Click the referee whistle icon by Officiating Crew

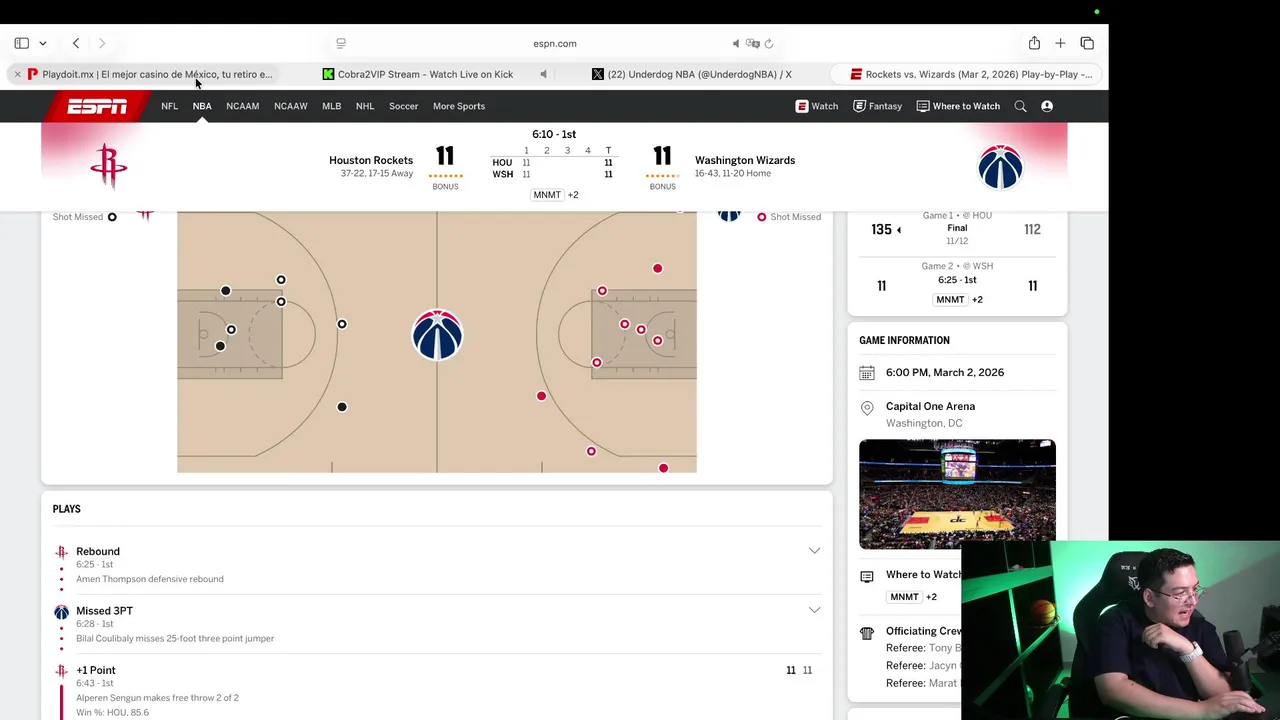point(867,633)
